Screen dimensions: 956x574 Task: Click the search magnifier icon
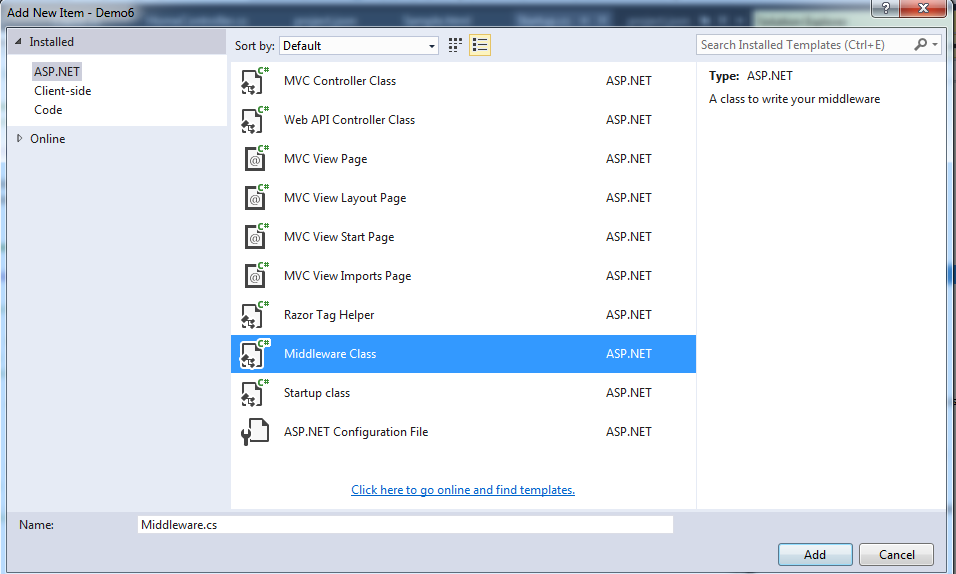pos(921,45)
